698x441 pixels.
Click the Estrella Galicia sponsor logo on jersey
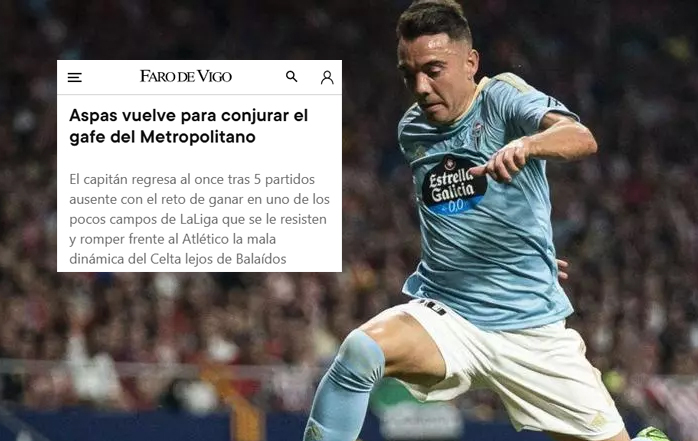point(451,184)
